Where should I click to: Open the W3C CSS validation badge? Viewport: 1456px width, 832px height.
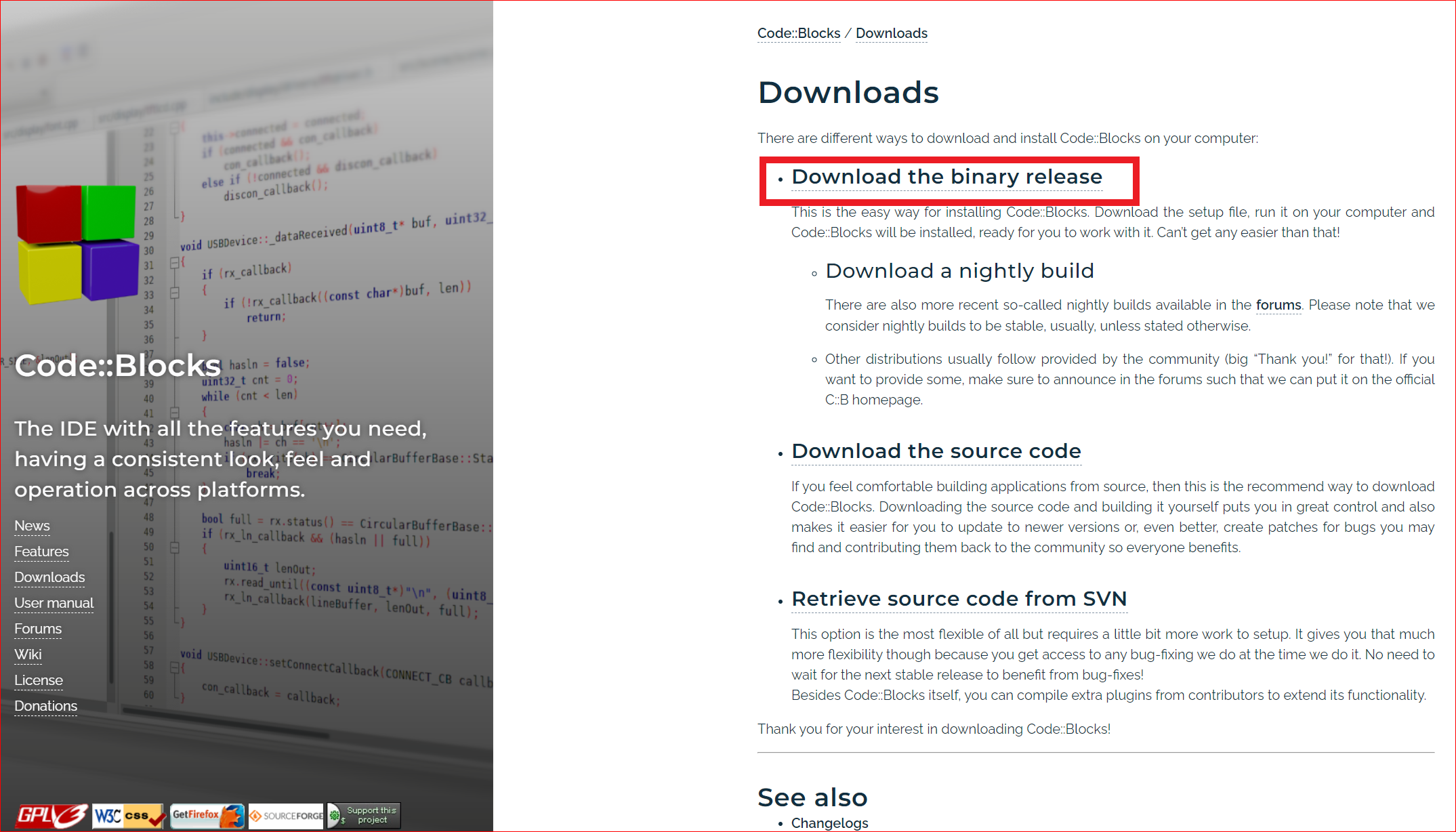tap(129, 816)
